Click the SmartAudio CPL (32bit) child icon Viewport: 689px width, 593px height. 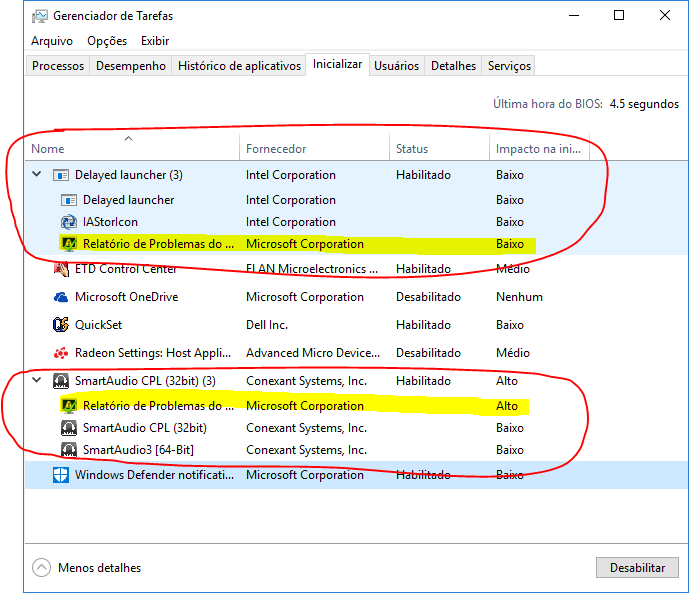[x=69, y=428]
